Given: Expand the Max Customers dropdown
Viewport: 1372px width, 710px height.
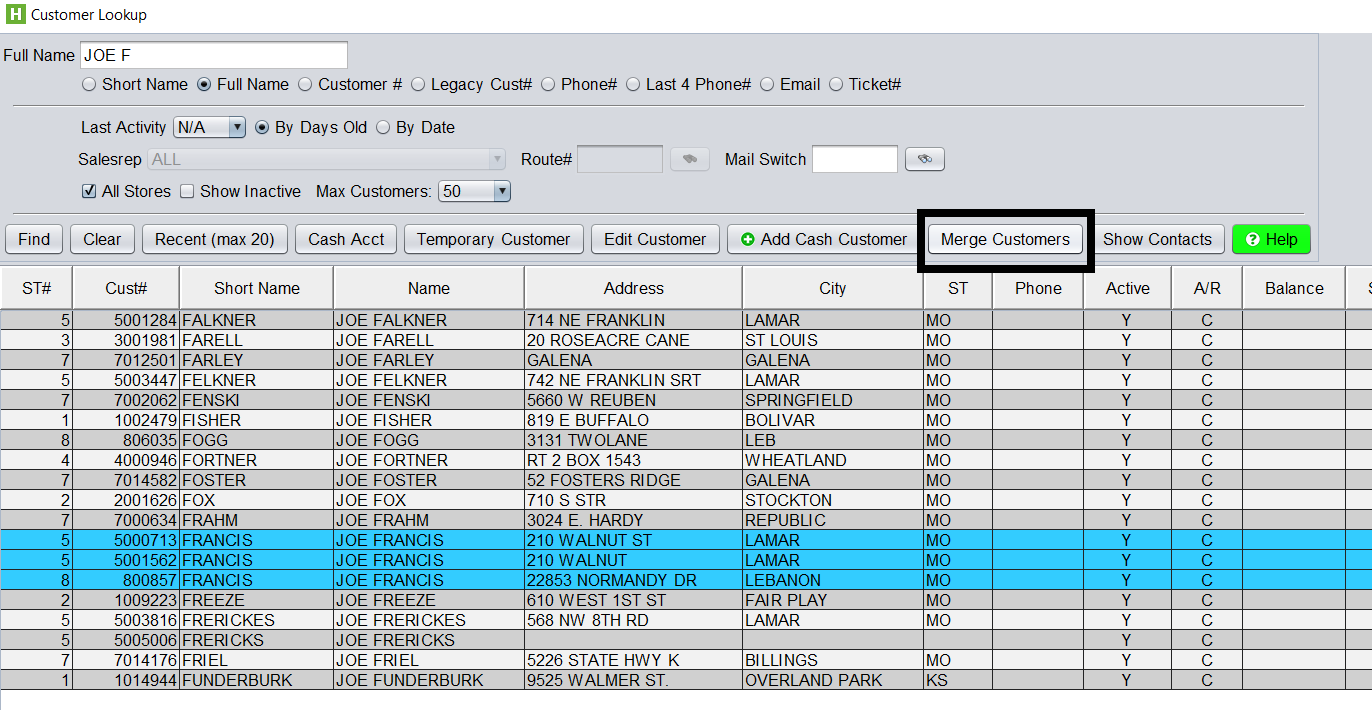Looking at the screenshot, I should 475,191.
